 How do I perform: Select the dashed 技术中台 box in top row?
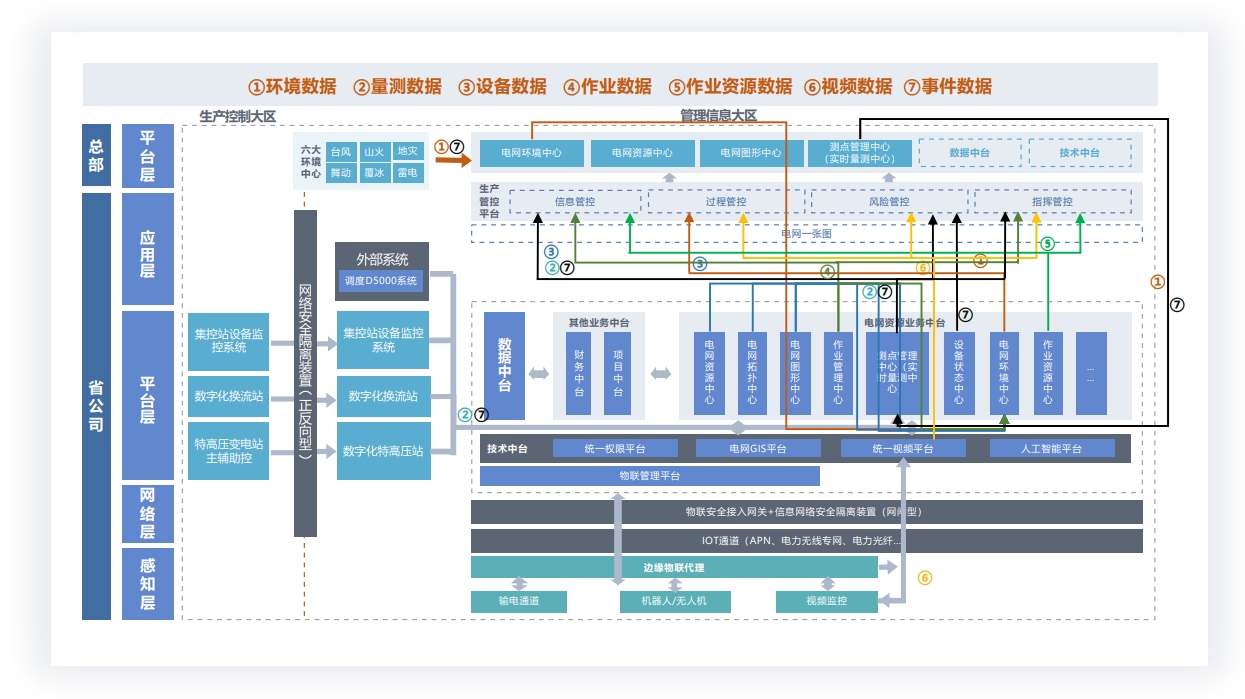point(1079,153)
